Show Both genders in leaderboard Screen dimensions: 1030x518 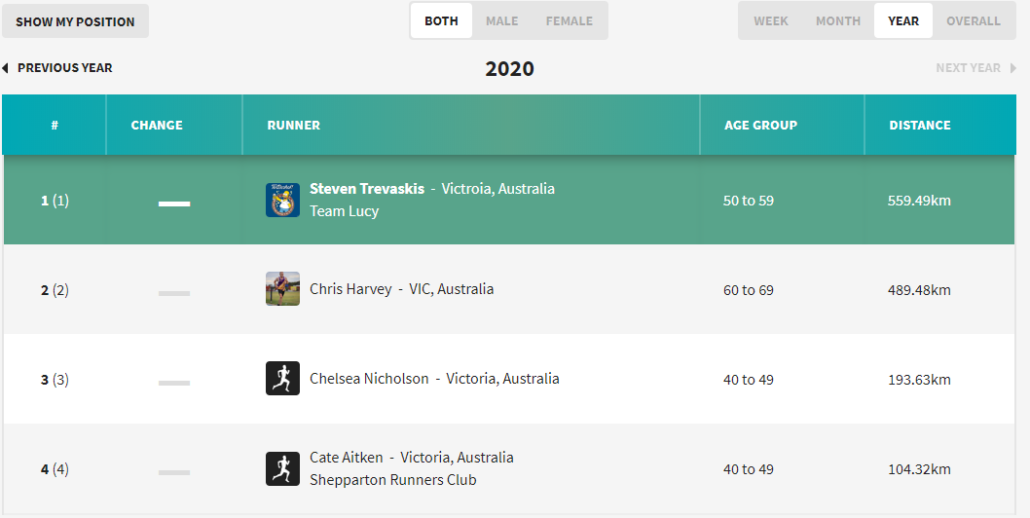441,21
